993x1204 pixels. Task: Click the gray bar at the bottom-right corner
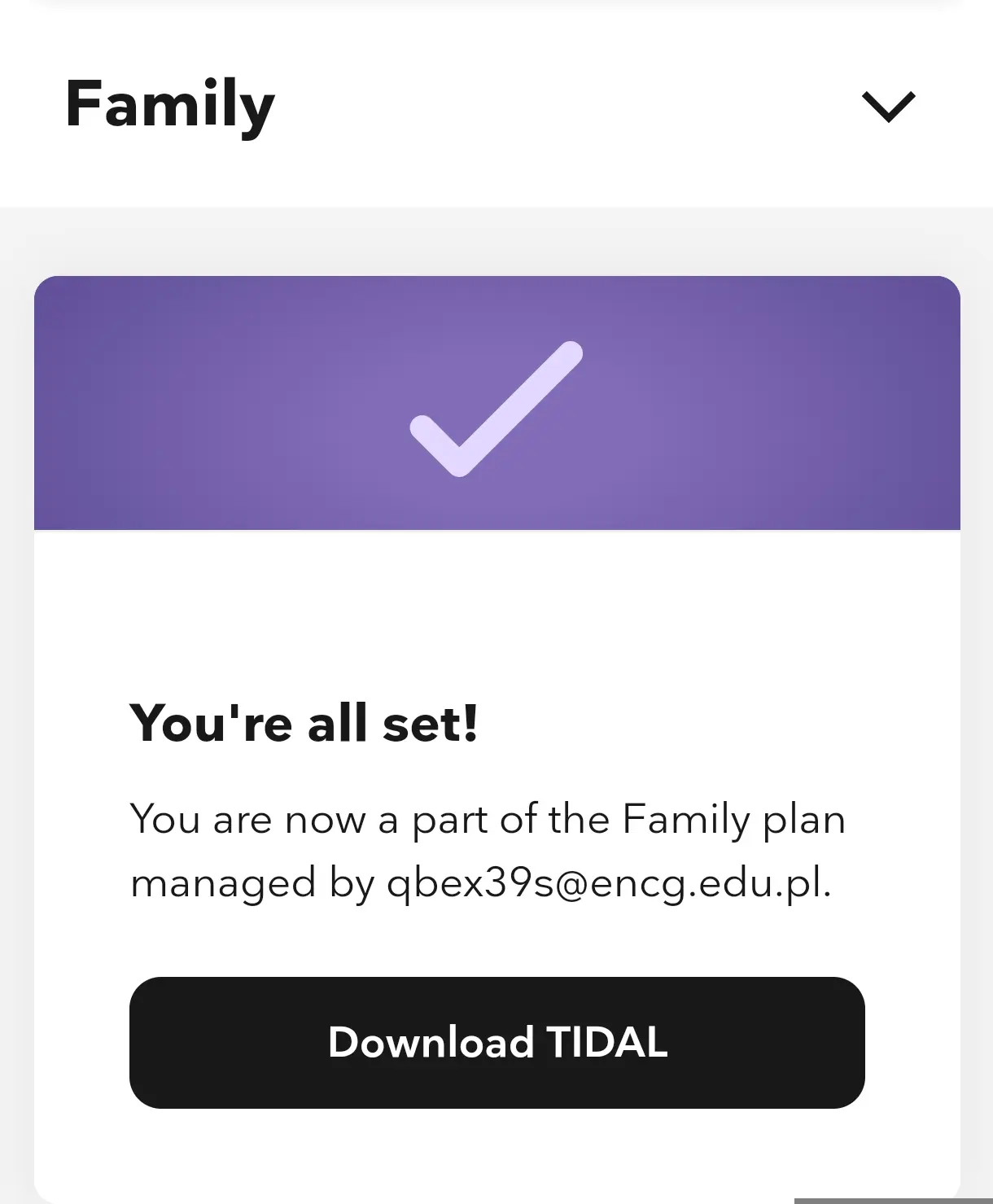click(x=893, y=1201)
